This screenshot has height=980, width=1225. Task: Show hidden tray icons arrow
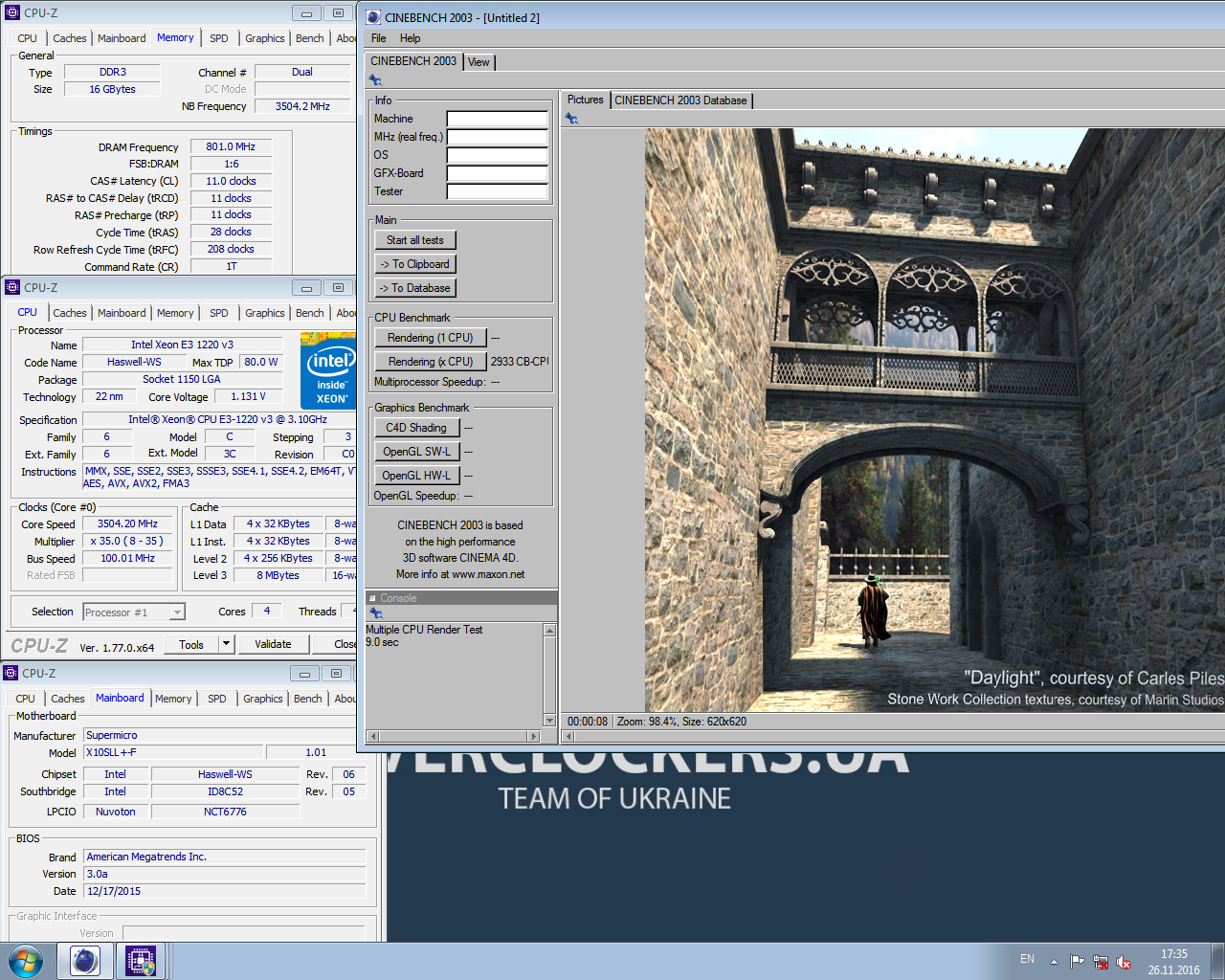(1054, 962)
